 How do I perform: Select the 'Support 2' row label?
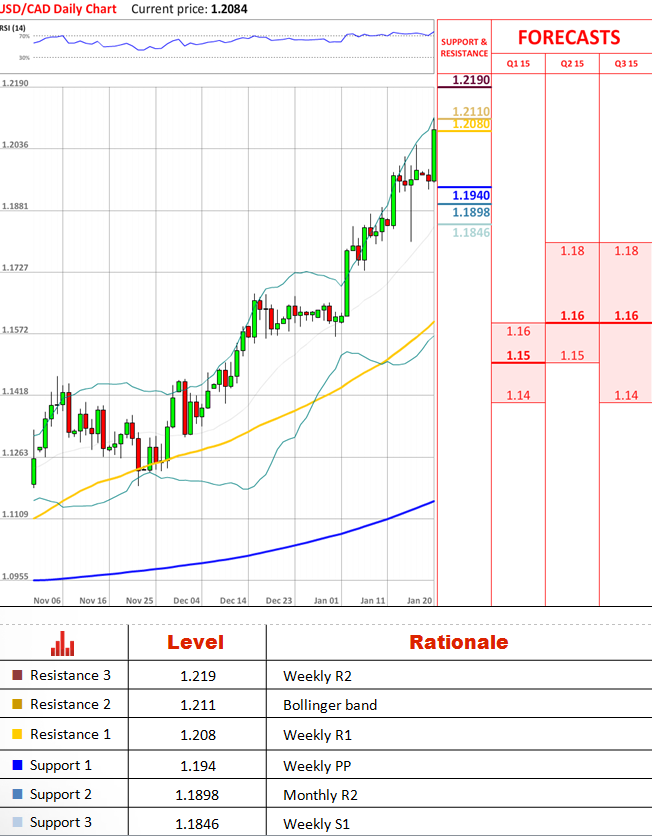61,794
